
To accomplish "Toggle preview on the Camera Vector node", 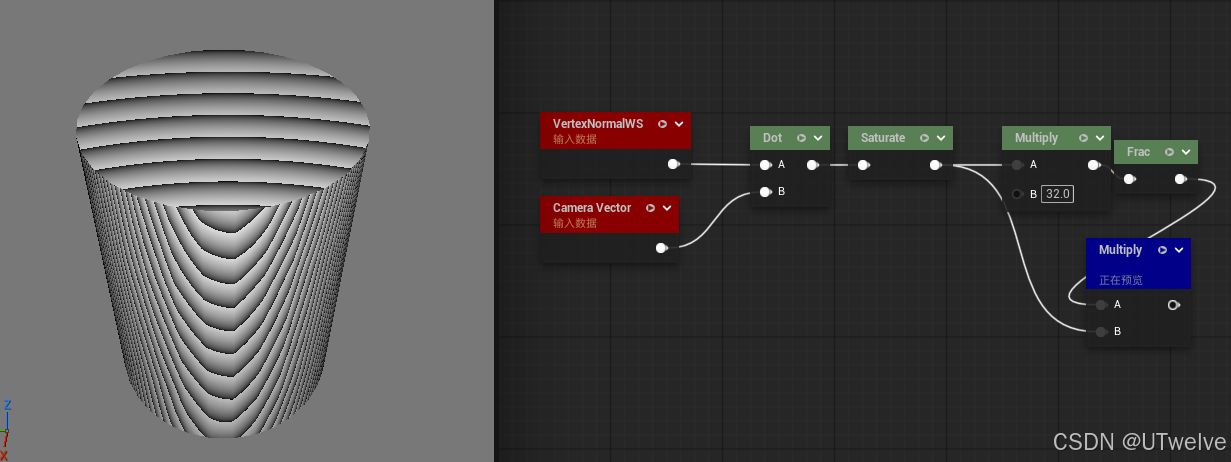I will [x=651, y=208].
